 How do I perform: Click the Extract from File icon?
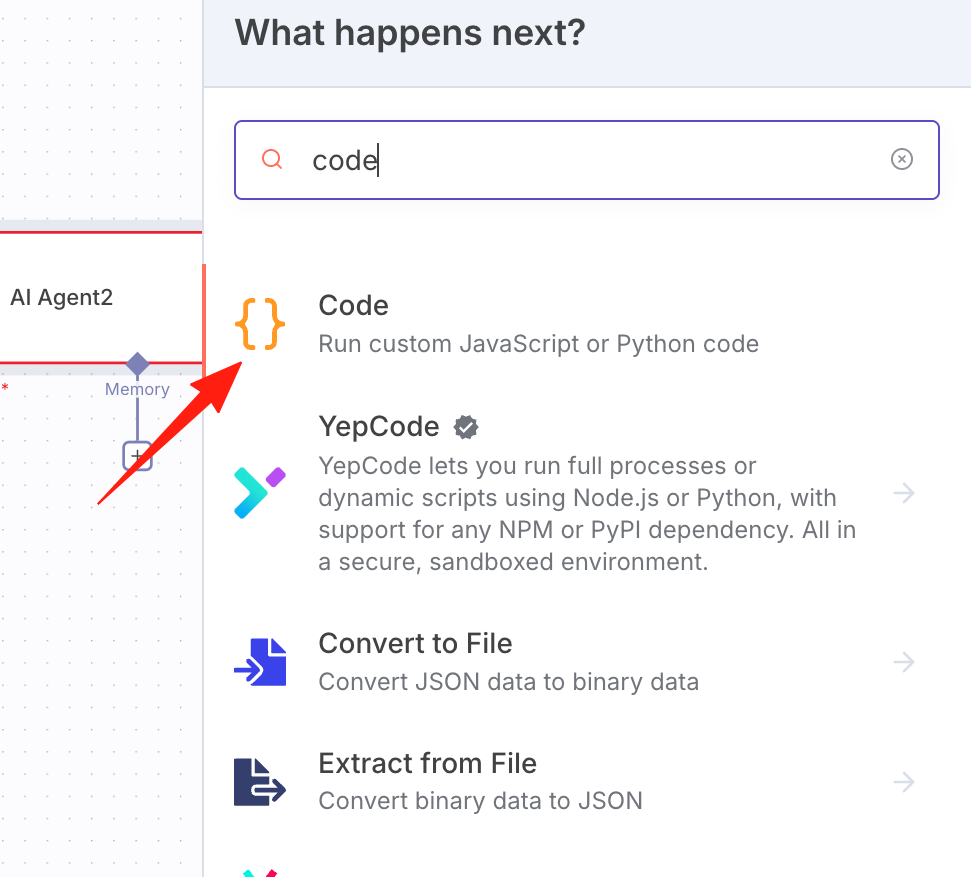[260, 782]
